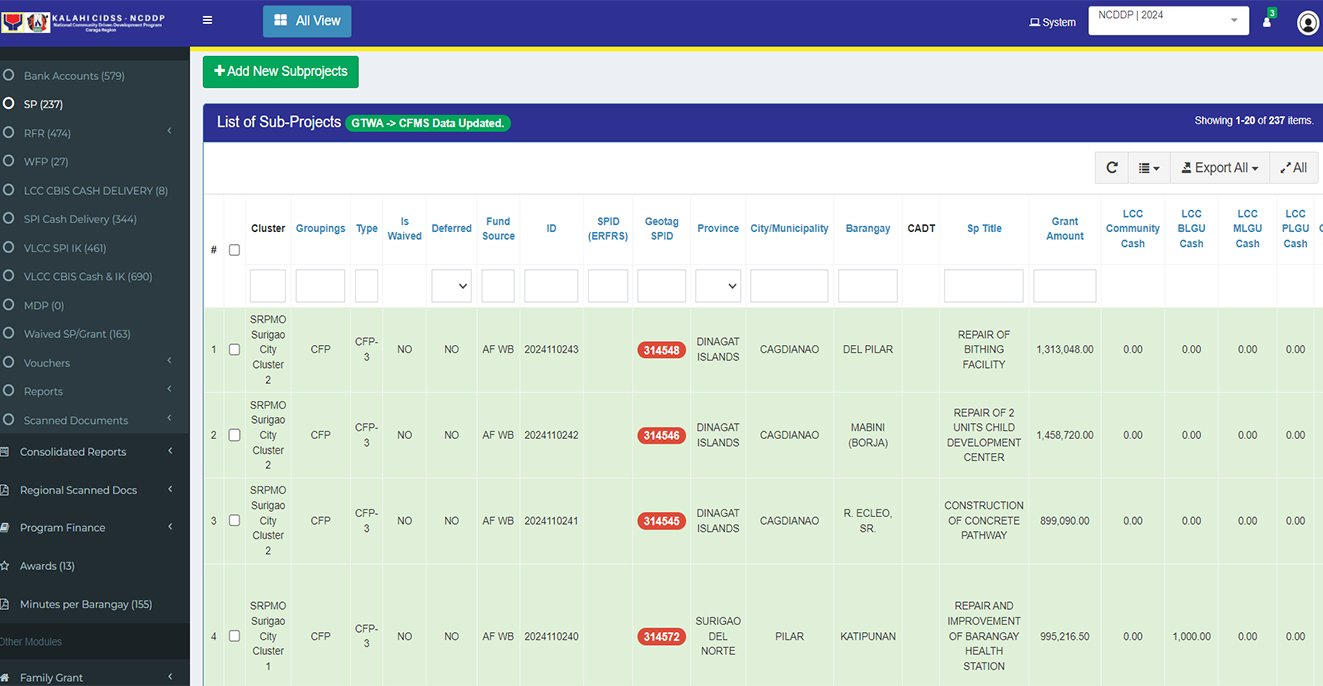The image size is (1323, 686).
Task: Click the All View button
Action: [307, 21]
